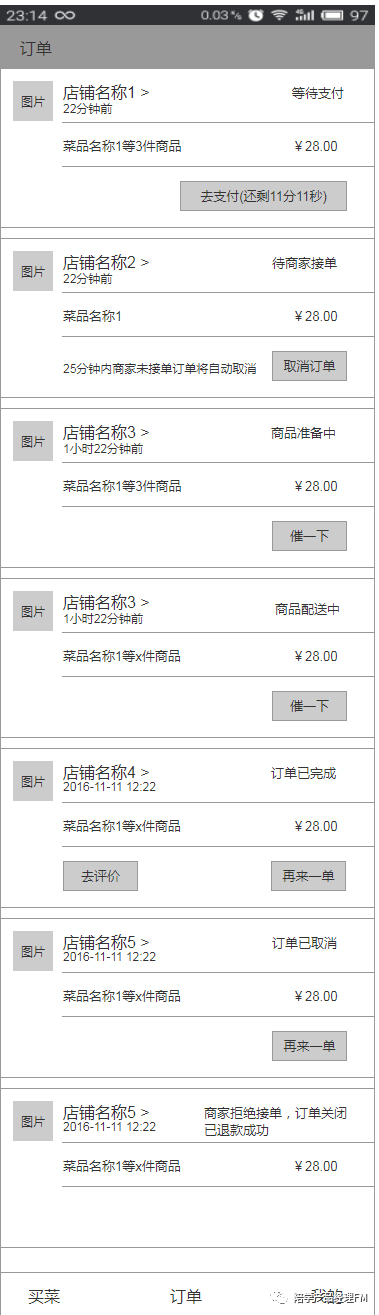379x1315 pixels.
Task: Tap the image placeholder for 店铺名称1
Action: pyautogui.click(x=33, y=101)
